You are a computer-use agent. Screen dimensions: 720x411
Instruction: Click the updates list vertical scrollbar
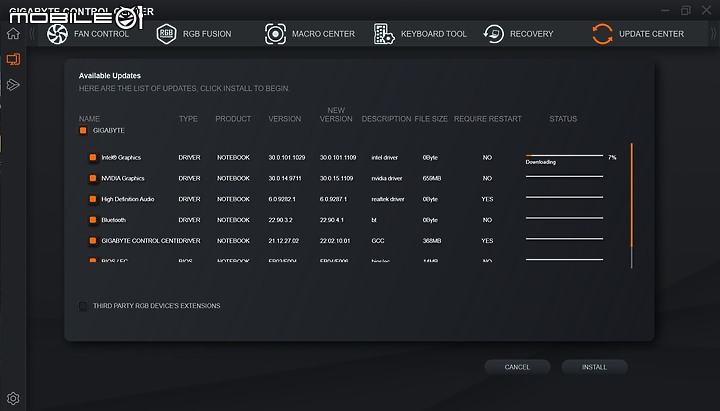(632, 205)
